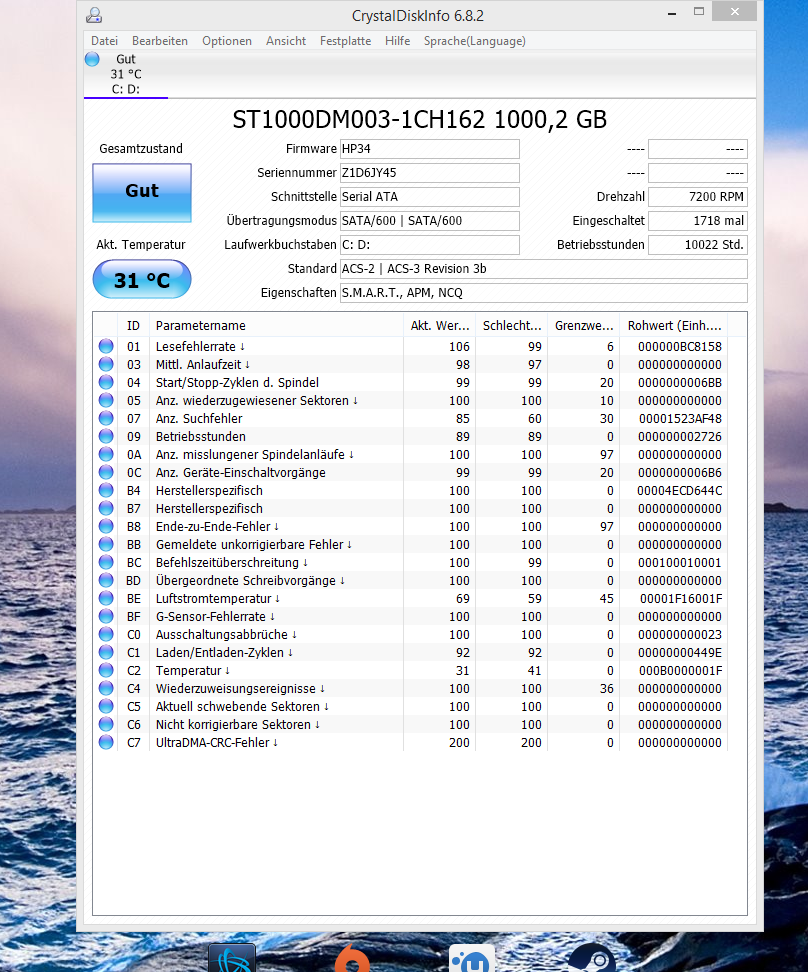Click status orb in Betriebsstunden row 09
The height and width of the screenshot is (972, 808).
tap(106, 436)
